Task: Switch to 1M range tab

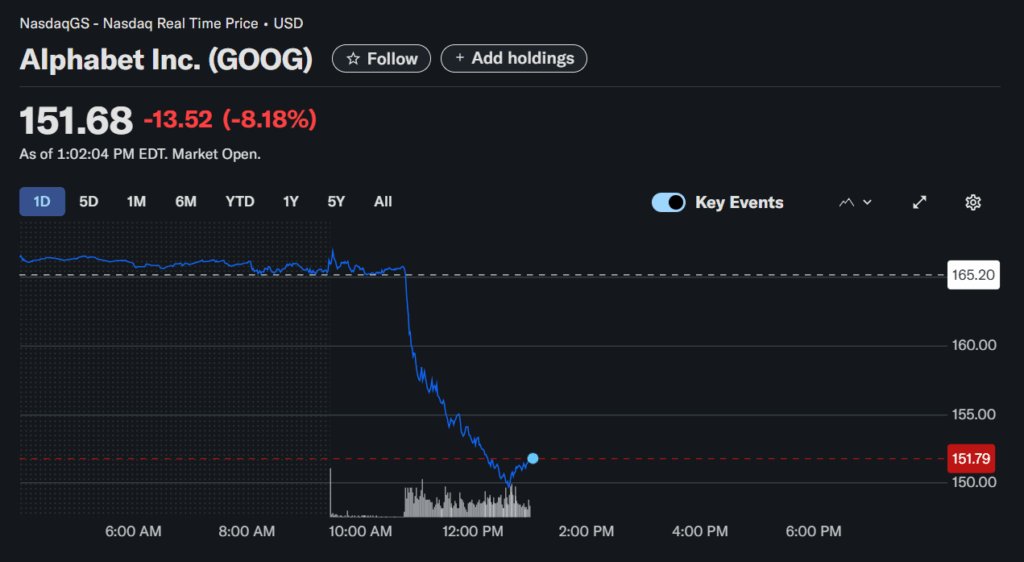Action: click(x=136, y=201)
